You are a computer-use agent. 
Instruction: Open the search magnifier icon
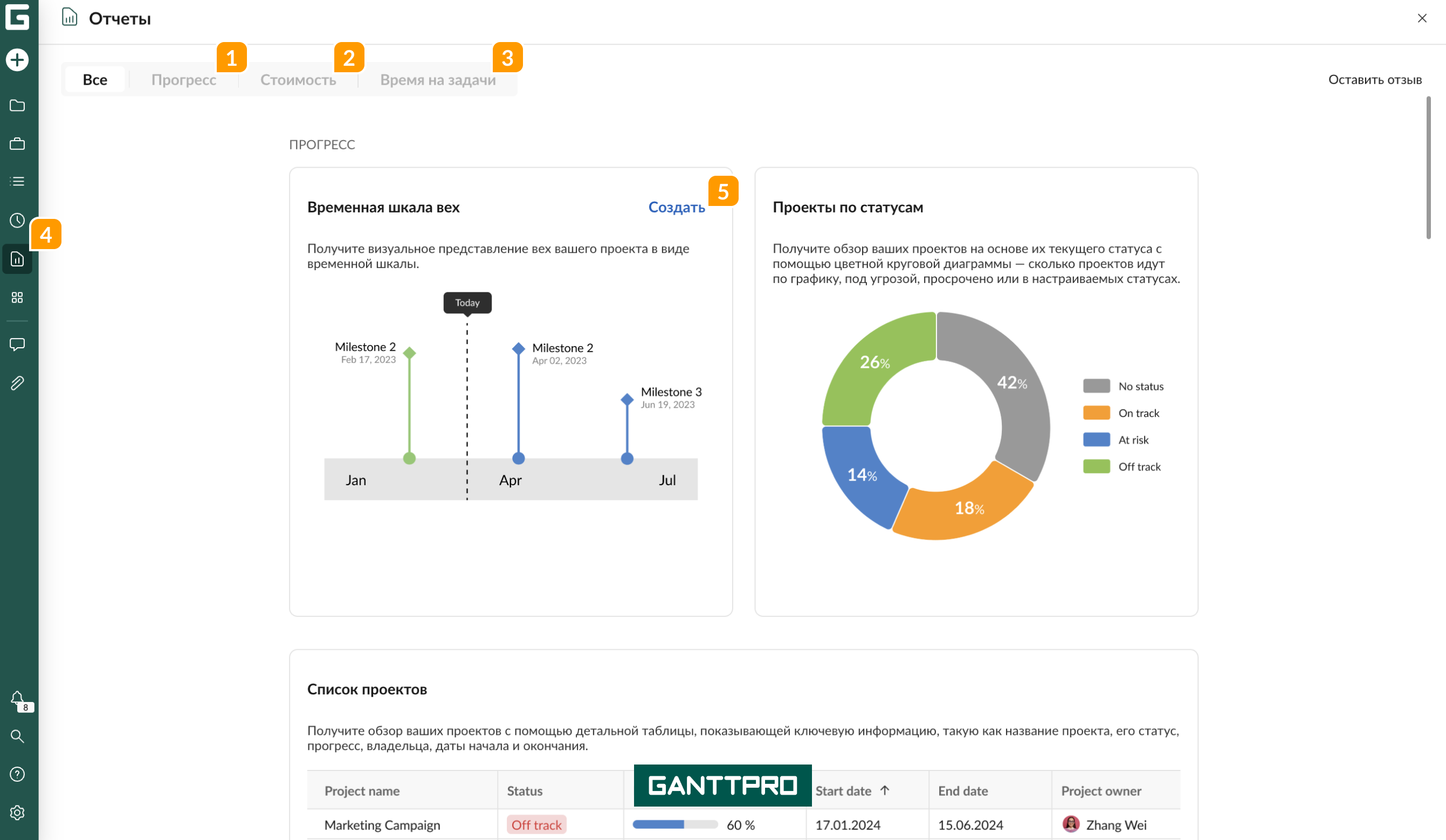(17, 736)
